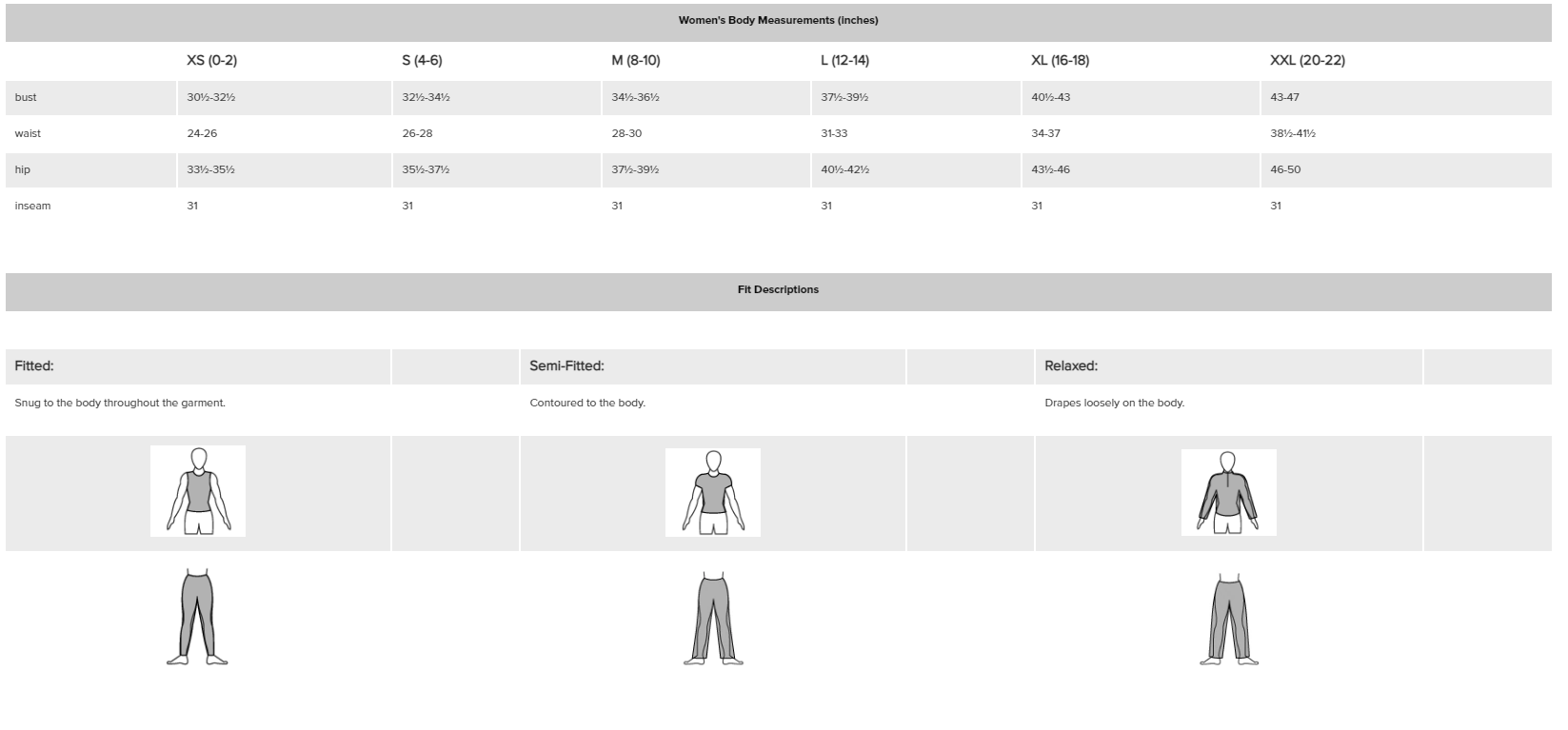The width and height of the screenshot is (1568, 730).
Task: Click the Fitted leggings illustration
Action: 198,617
